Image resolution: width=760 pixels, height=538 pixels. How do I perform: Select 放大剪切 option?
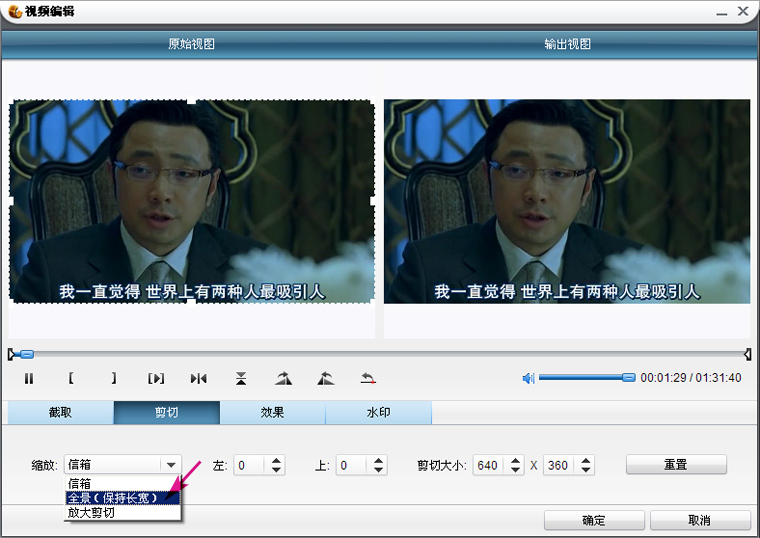pos(123,512)
